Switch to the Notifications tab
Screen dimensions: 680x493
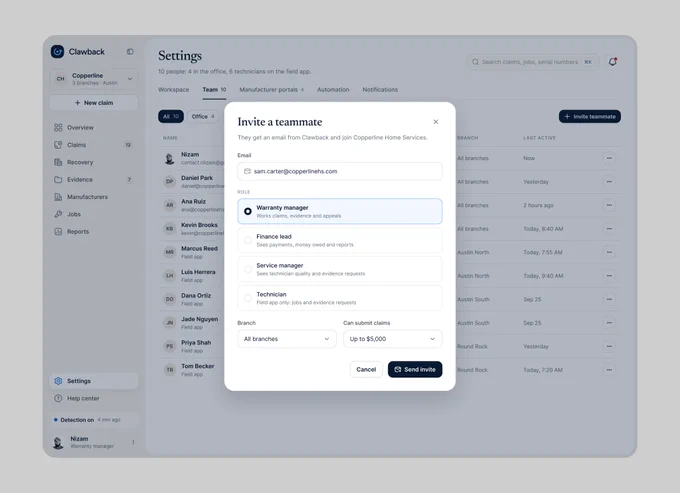click(x=380, y=89)
